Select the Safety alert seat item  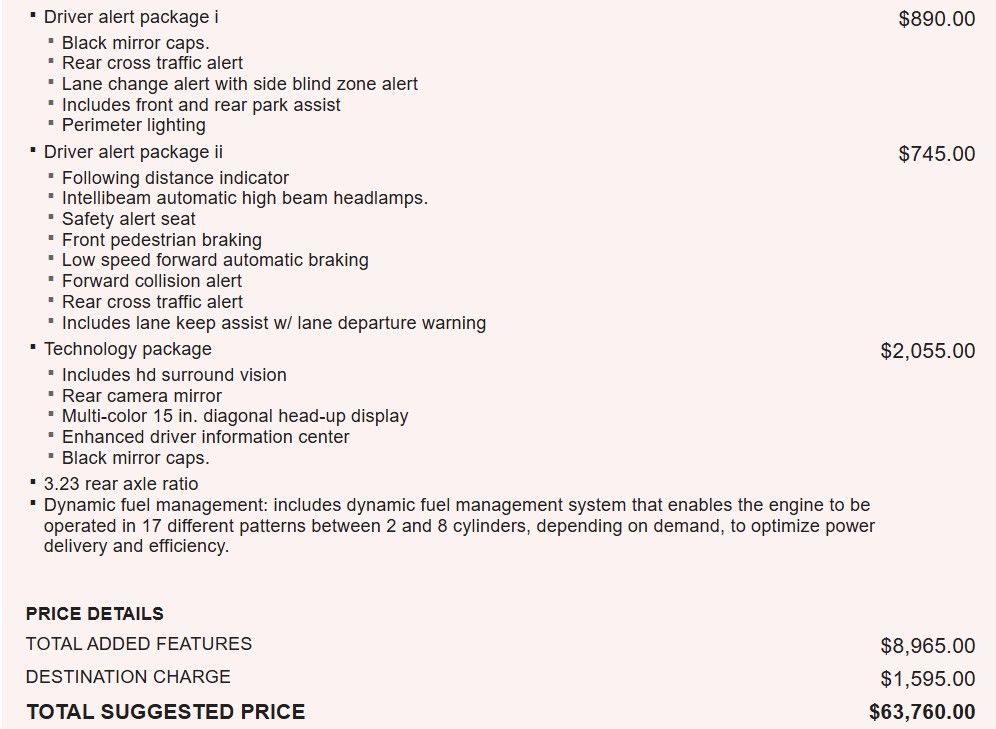tap(128, 219)
